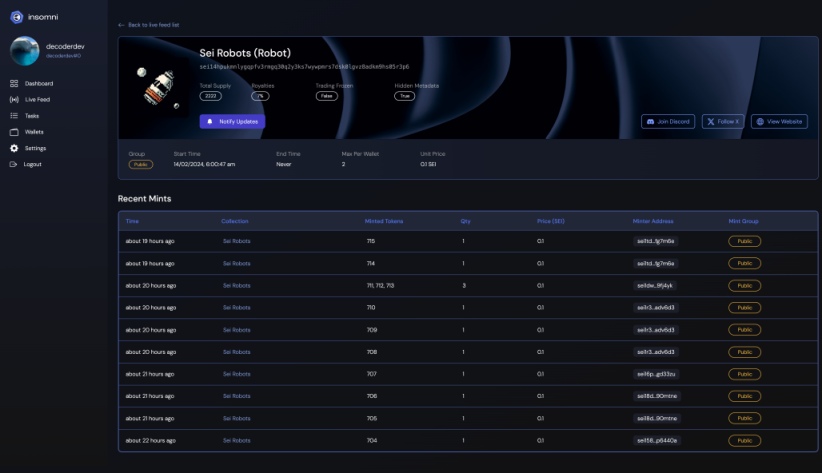
Task: Open Sei Robots link in 711, 712, 713 row
Action: (236, 286)
